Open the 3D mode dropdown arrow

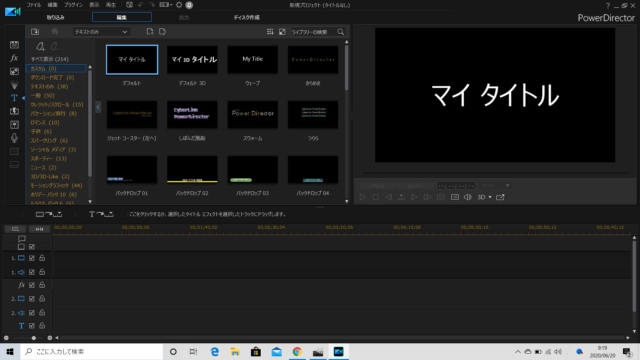coord(490,197)
